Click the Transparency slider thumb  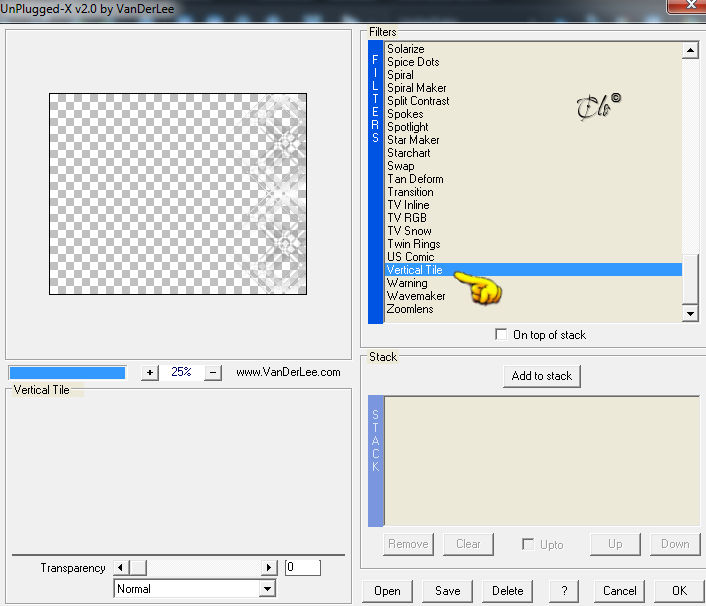(x=138, y=567)
